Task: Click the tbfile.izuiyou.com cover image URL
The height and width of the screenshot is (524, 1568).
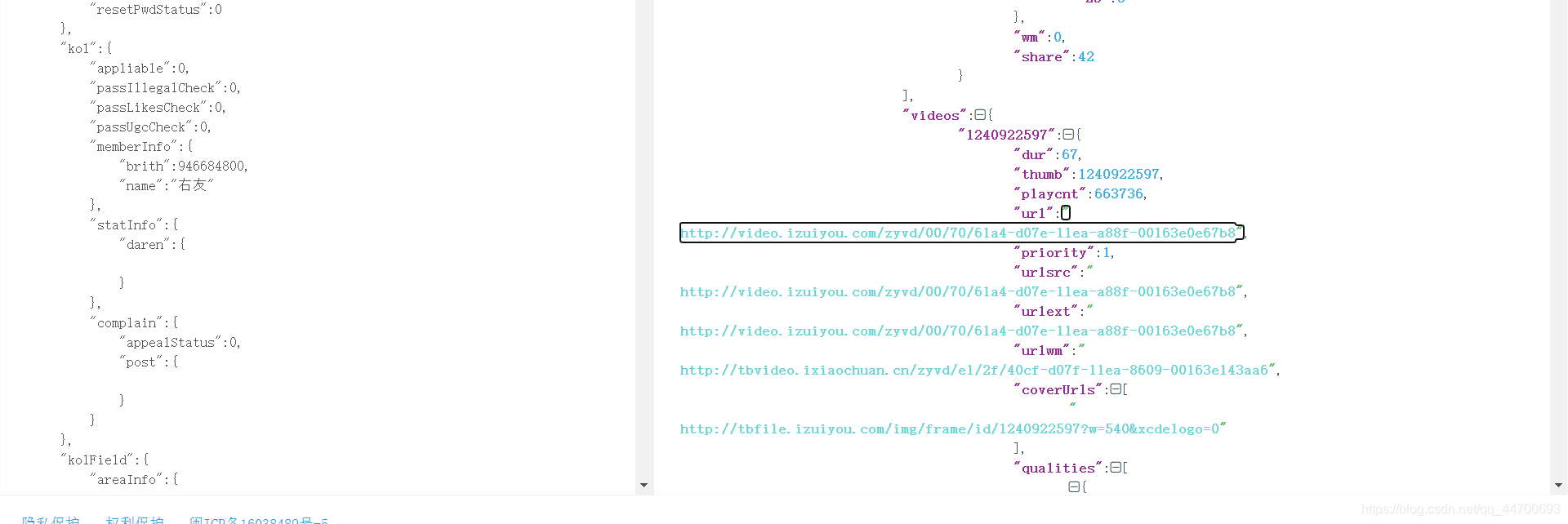Action: pos(949,429)
